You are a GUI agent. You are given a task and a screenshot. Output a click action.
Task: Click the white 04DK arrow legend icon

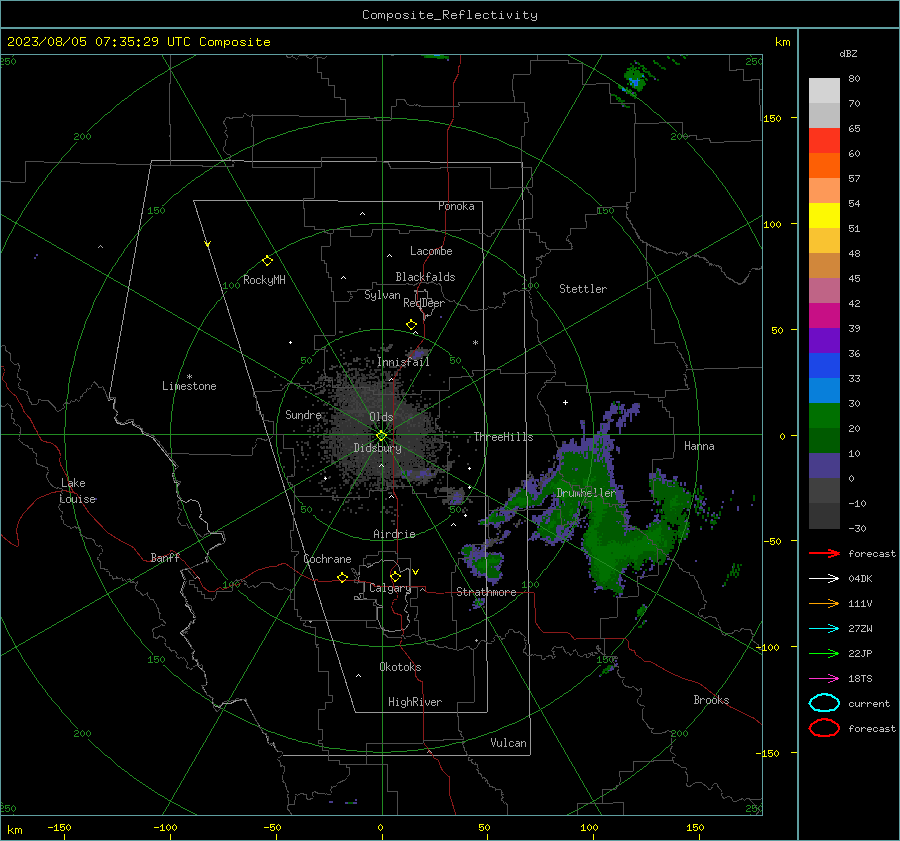tap(824, 578)
